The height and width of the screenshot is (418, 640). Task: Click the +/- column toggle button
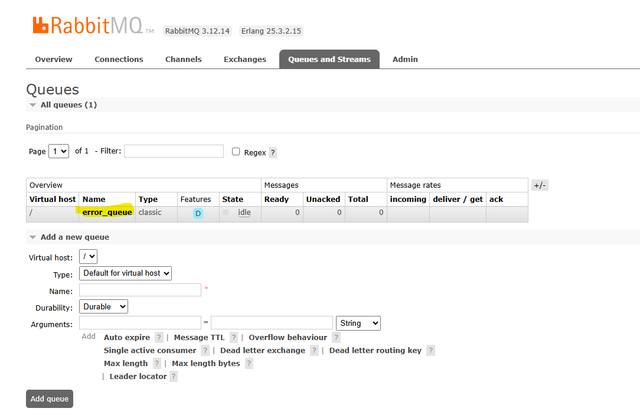point(539,185)
